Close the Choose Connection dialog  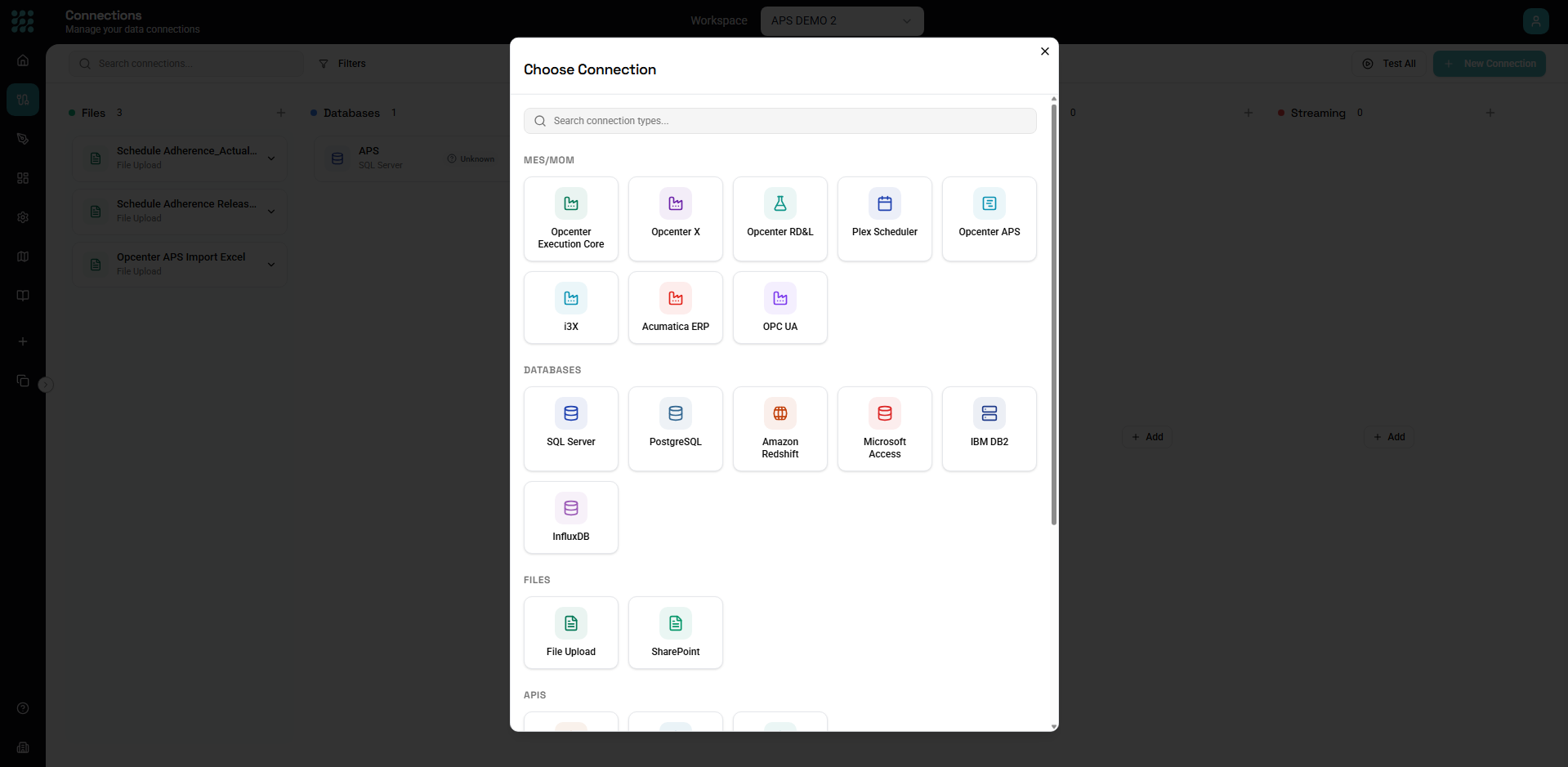click(x=1044, y=51)
